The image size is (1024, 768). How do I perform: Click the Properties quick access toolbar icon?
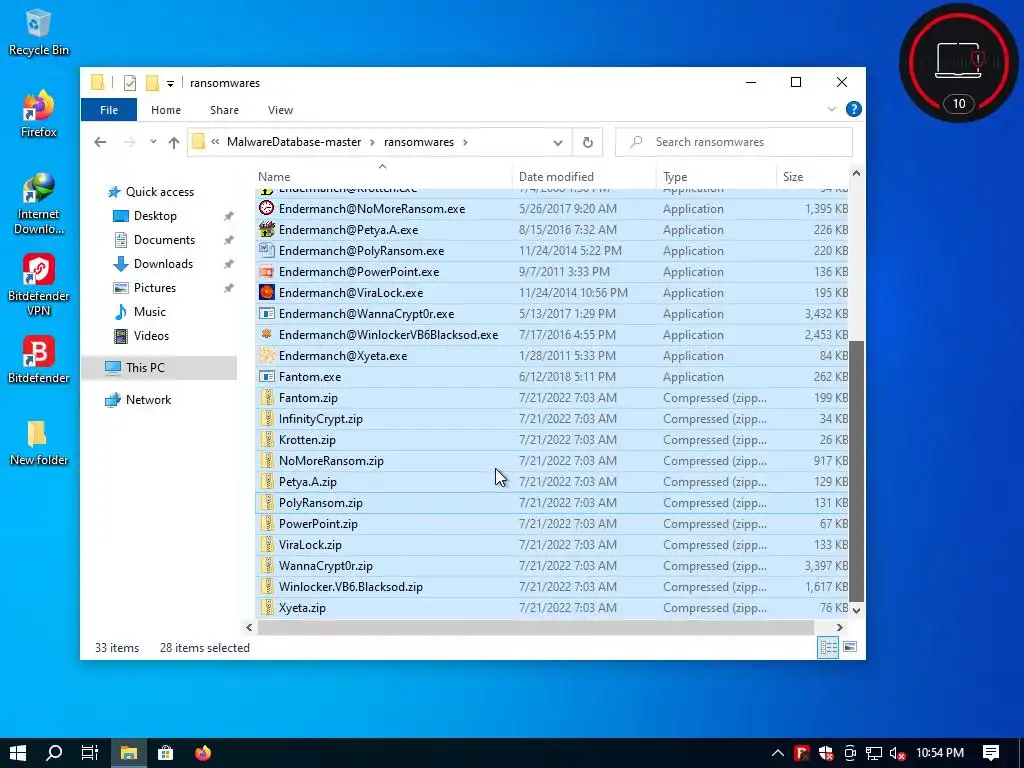pyautogui.click(x=130, y=83)
